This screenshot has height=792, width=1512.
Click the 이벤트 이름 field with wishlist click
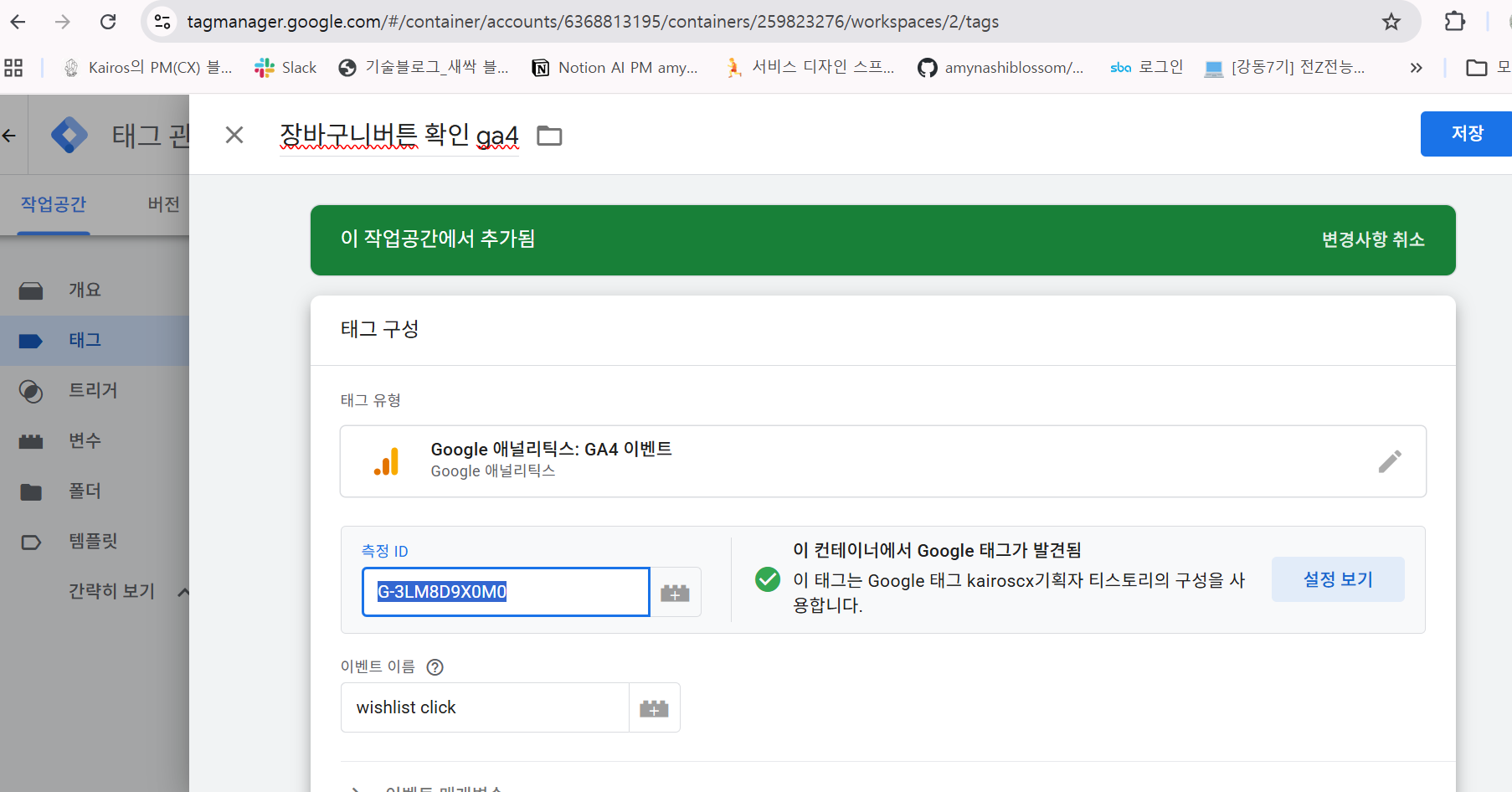[485, 707]
